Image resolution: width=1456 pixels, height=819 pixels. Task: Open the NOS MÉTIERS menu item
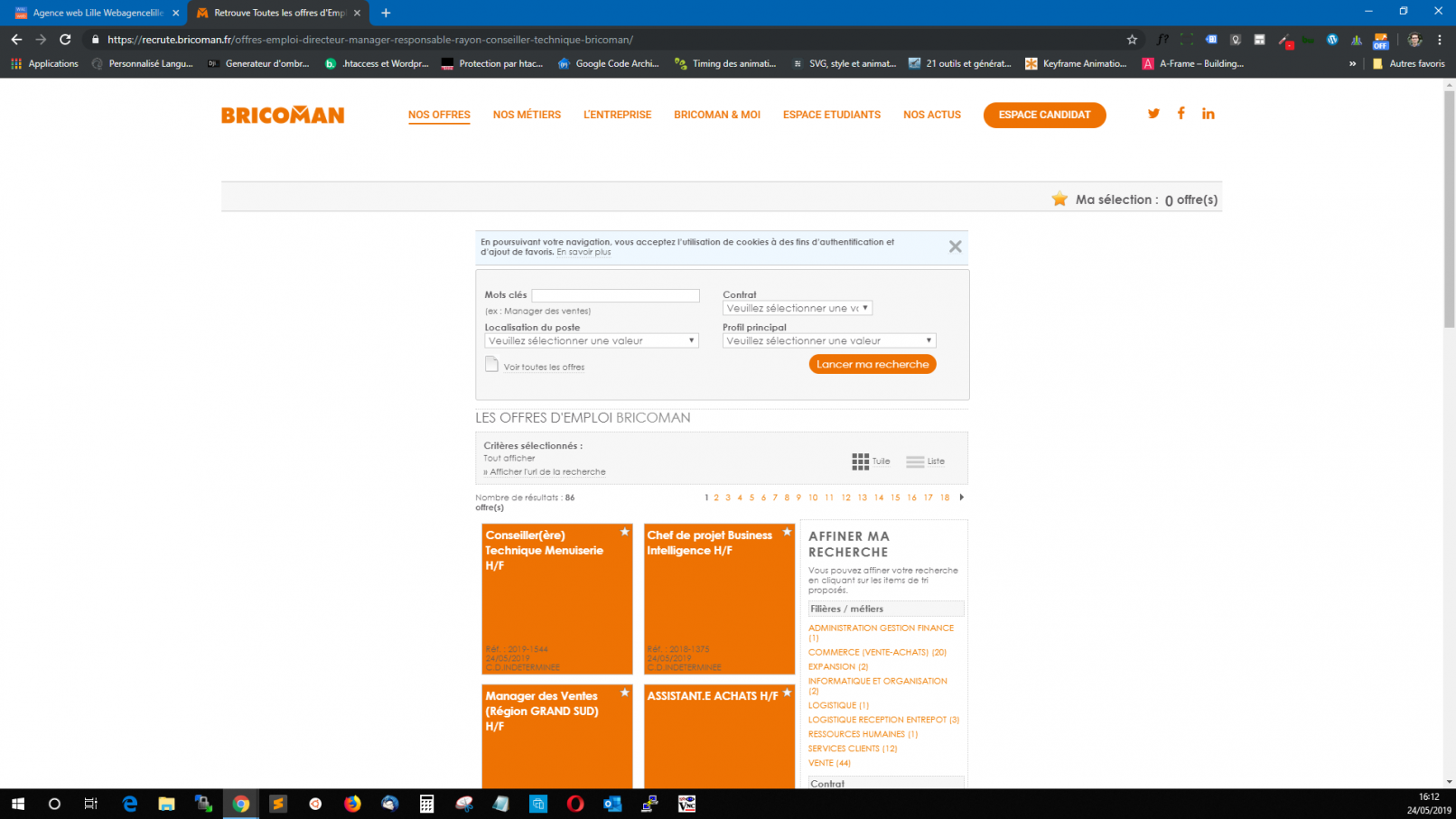coord(527,115)
